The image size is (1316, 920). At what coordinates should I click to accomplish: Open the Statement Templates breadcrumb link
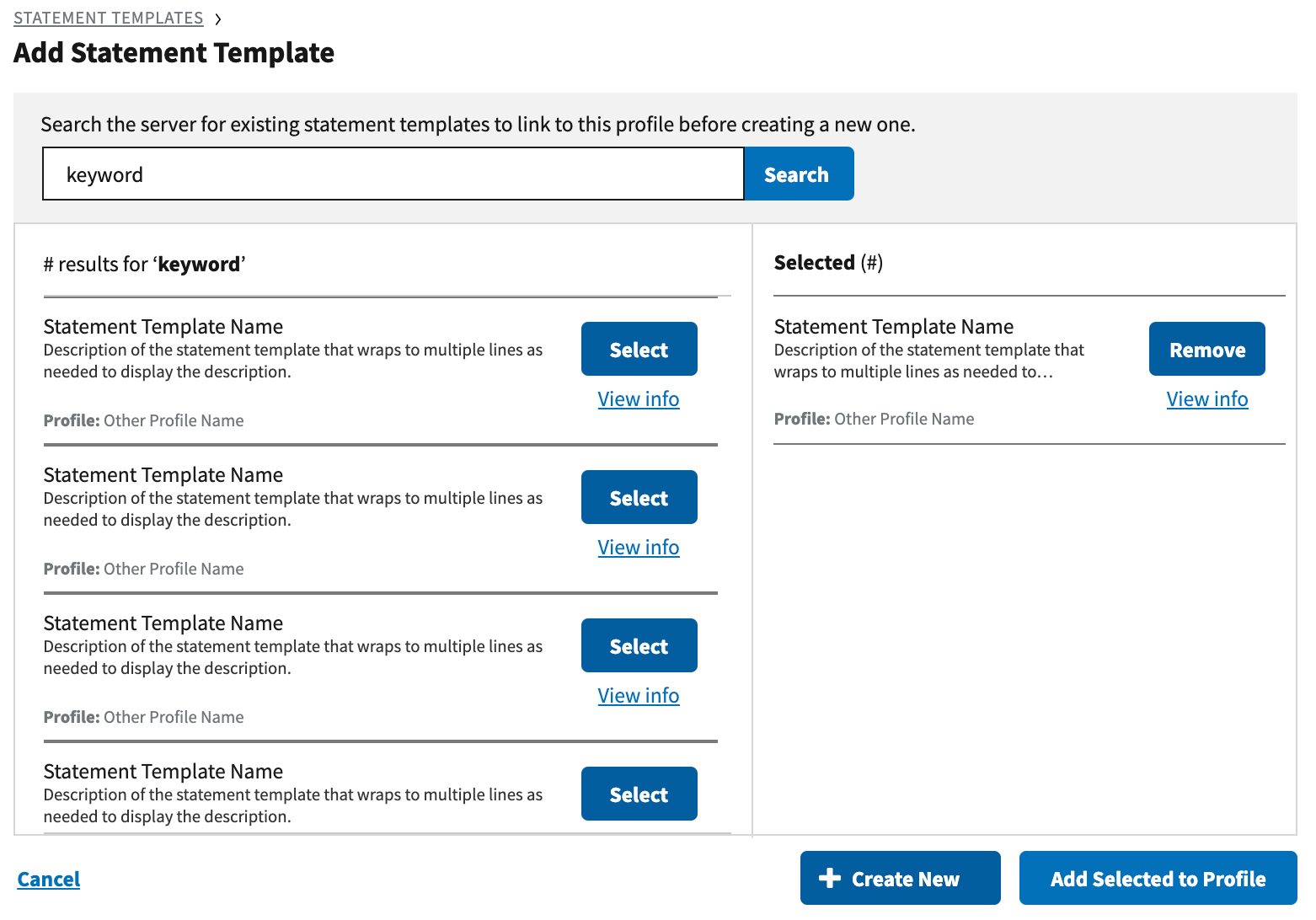[x=108, y=18]
